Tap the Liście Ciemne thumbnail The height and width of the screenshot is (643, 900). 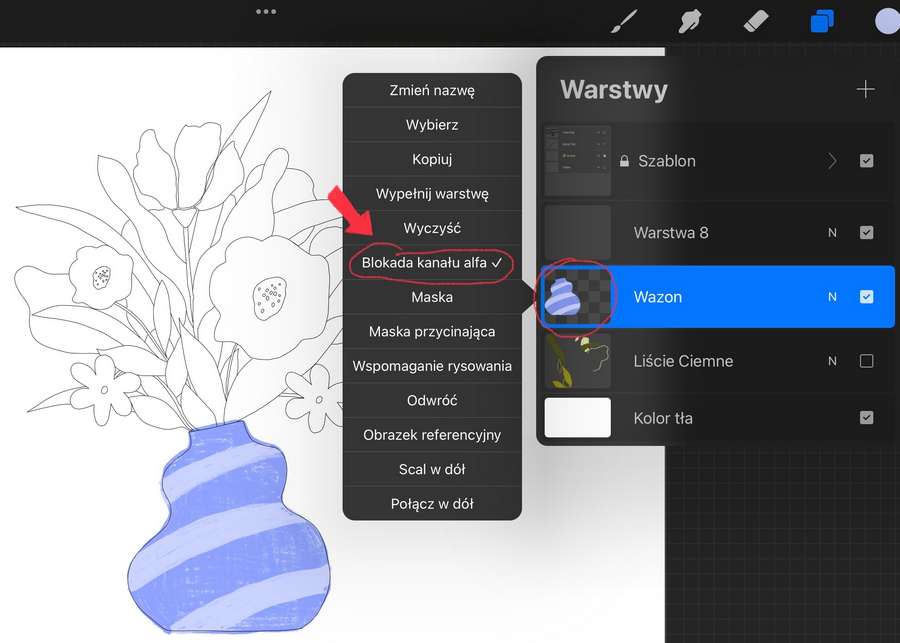(x=577, y=361)
